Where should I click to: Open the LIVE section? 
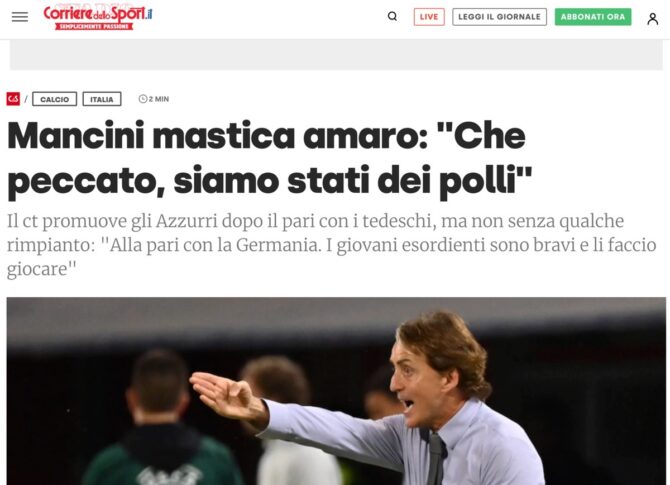point(429,17)
